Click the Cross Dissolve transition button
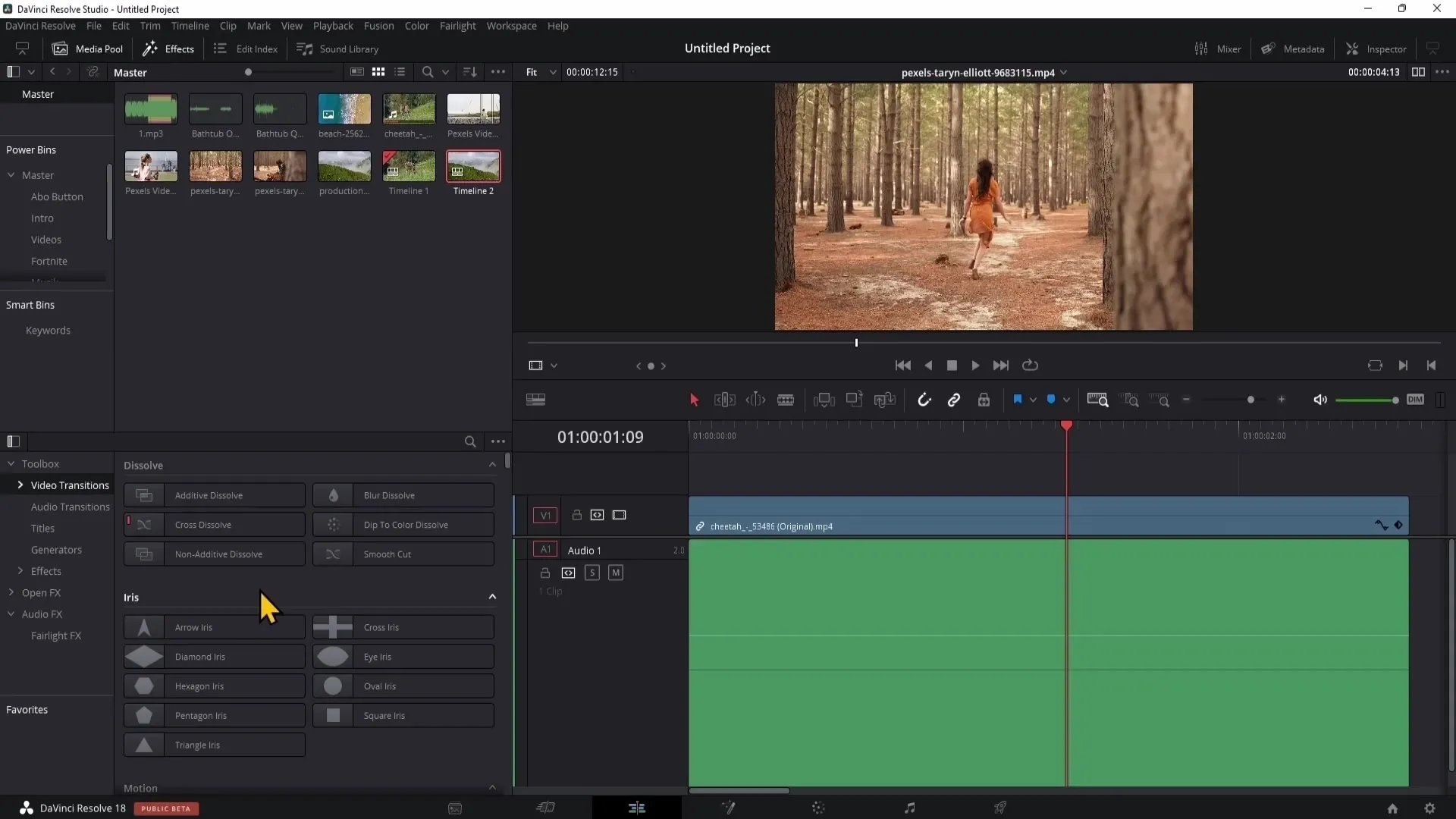Viewport: 1456px width, 819px height. (x=213, y=524)
